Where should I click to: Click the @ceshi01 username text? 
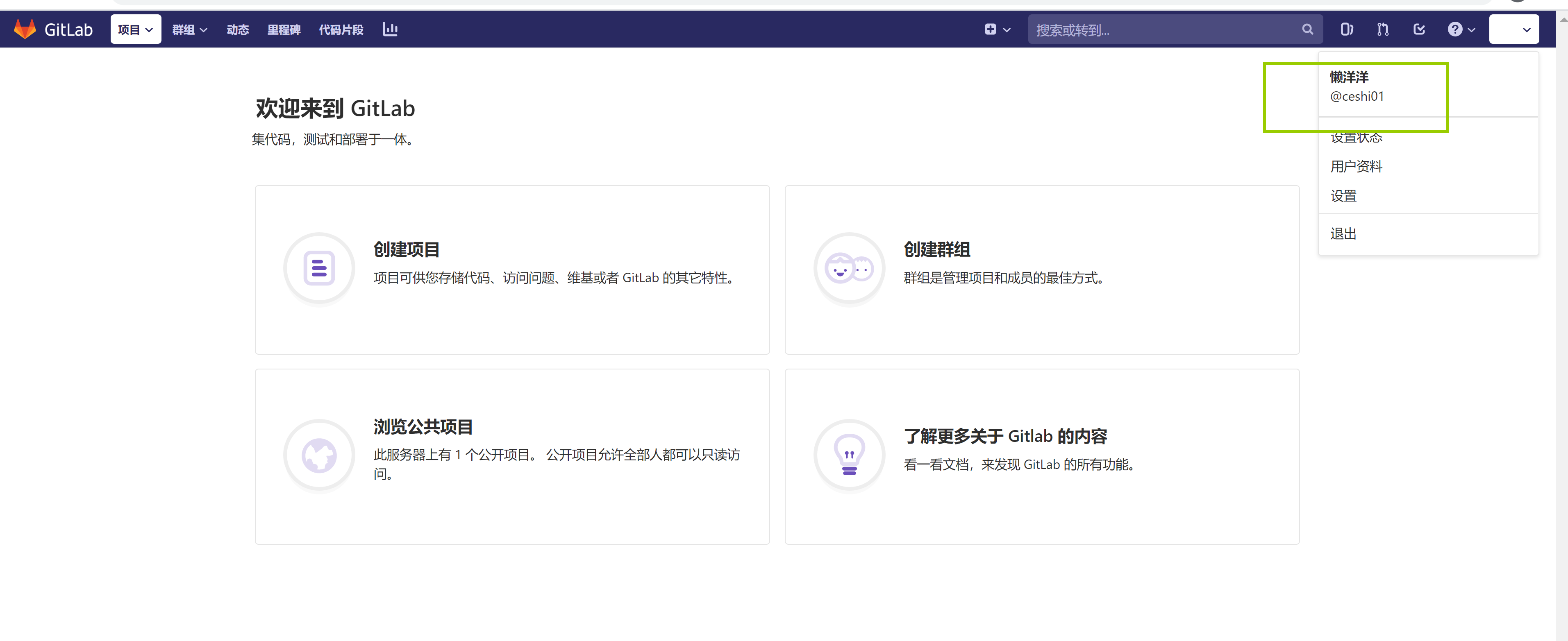[x=1357, y=96]
